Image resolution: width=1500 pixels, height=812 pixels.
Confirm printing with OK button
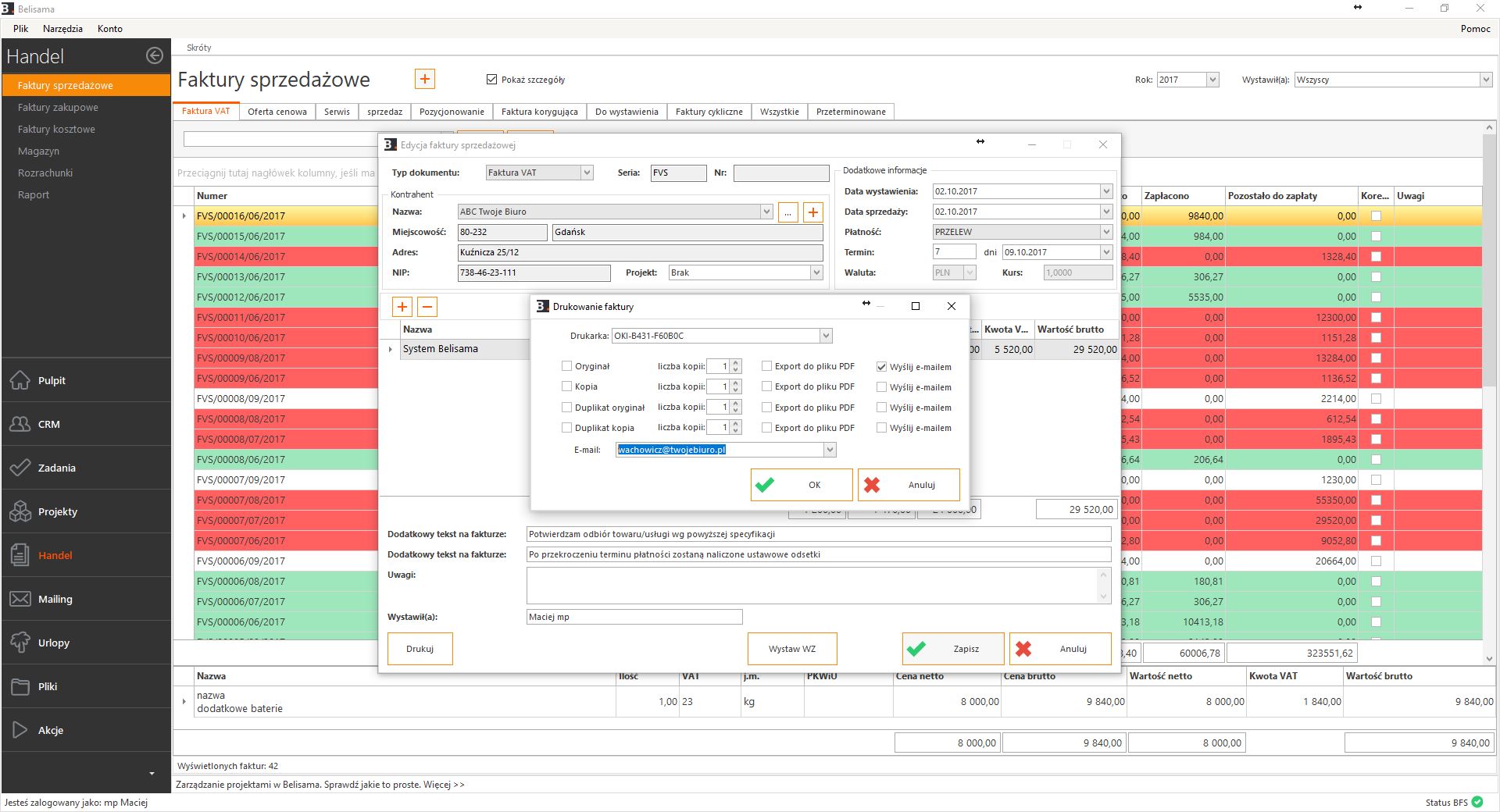point(802,485)
